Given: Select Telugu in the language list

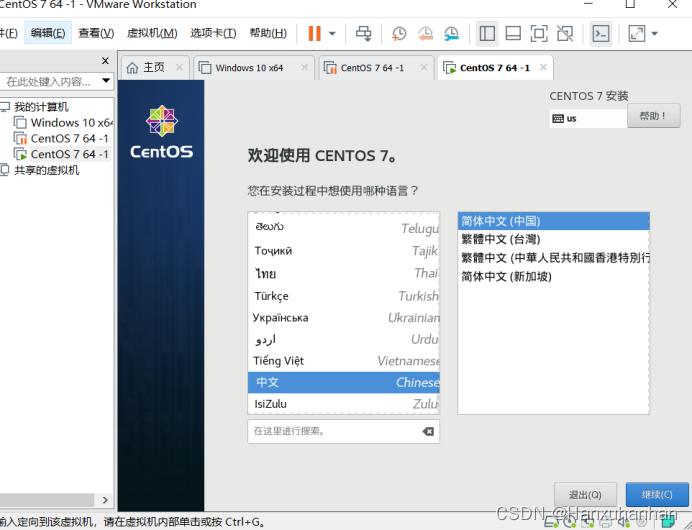Looking at the screenshot, I should tap(344, 227).
